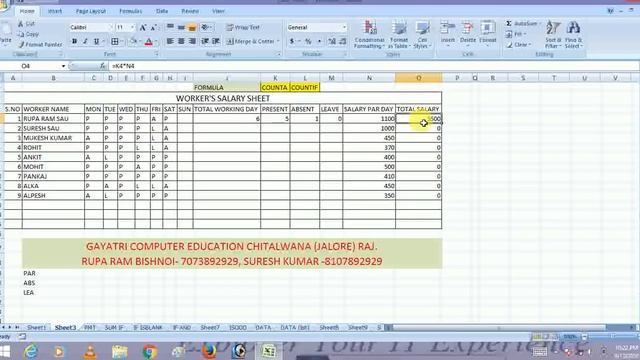640x360 pixels.
Task: Click the AutoSum sigma icon
Action: (x=509, y=24)
